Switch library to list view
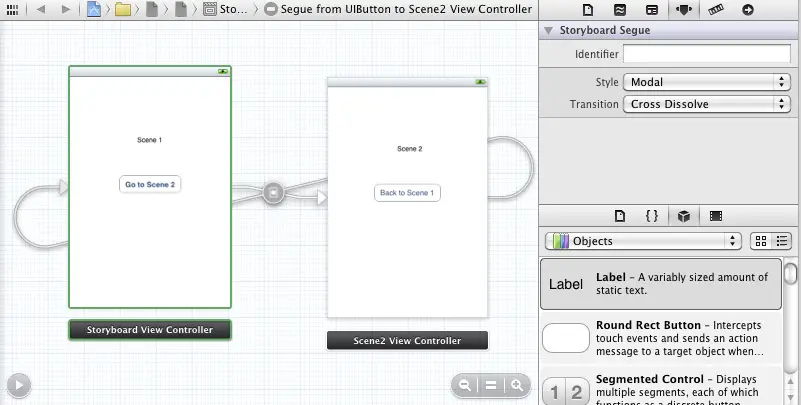 coord(783,241)
